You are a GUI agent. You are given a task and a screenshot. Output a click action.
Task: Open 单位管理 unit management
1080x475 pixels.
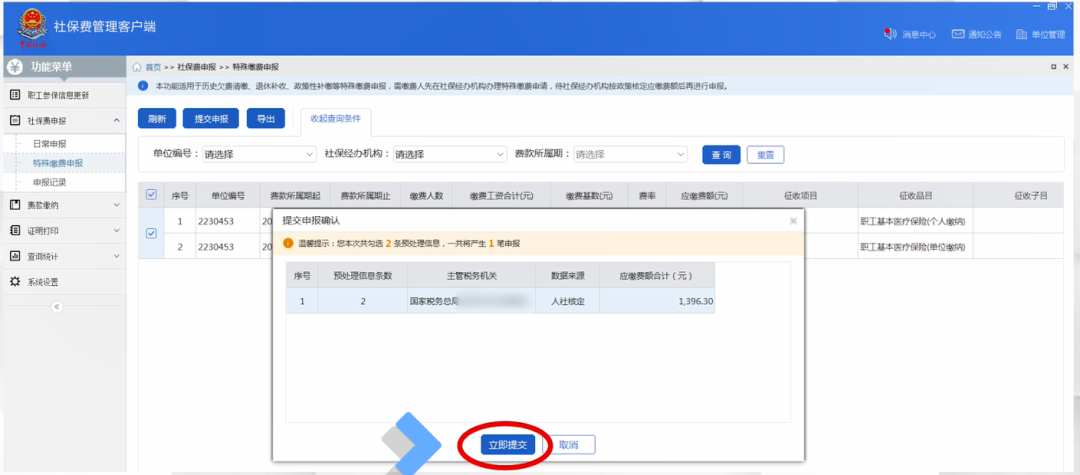click(1041, 34)
